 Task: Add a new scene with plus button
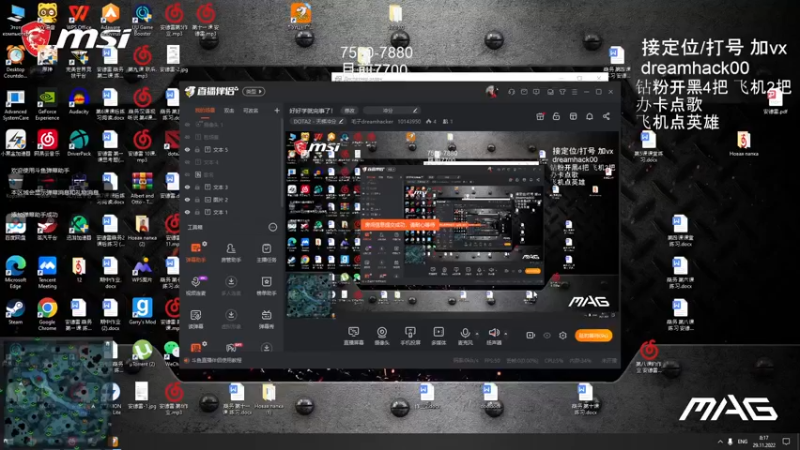tap(277, 110)
